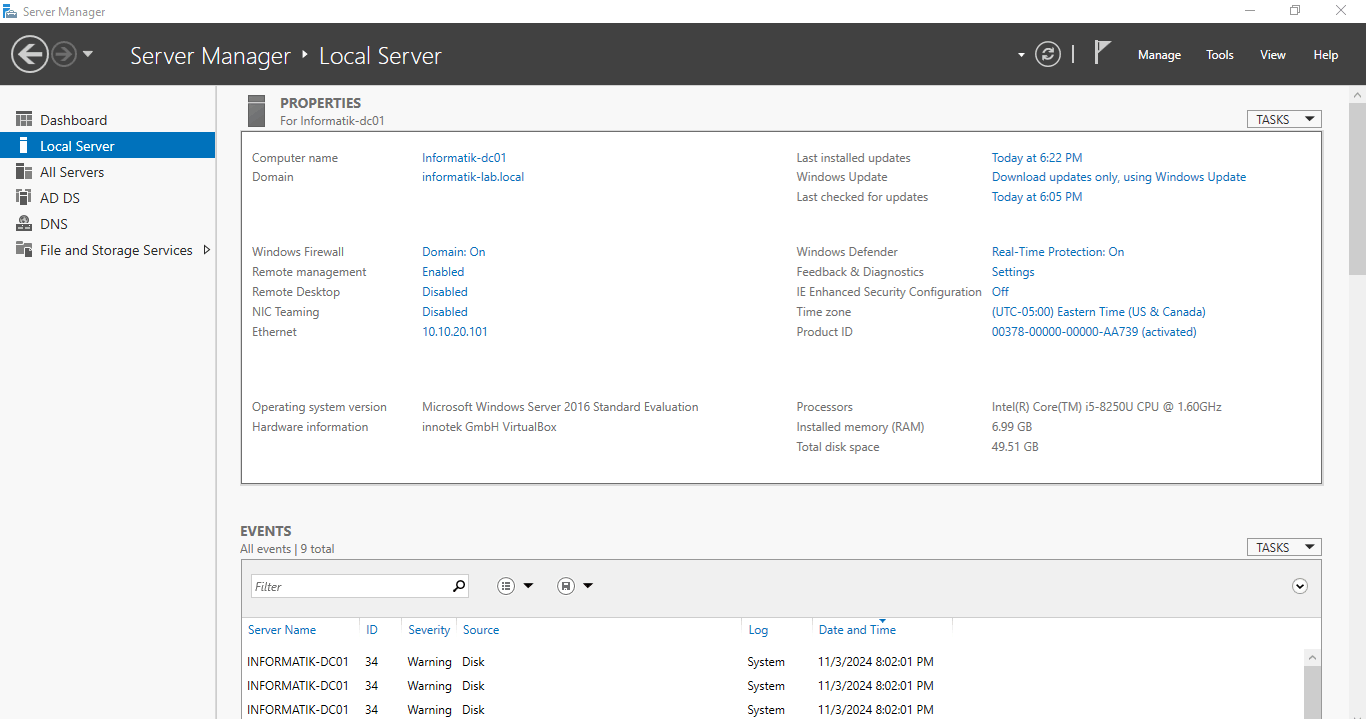Click the magnifier search icon in Filter

pos(459,586)
